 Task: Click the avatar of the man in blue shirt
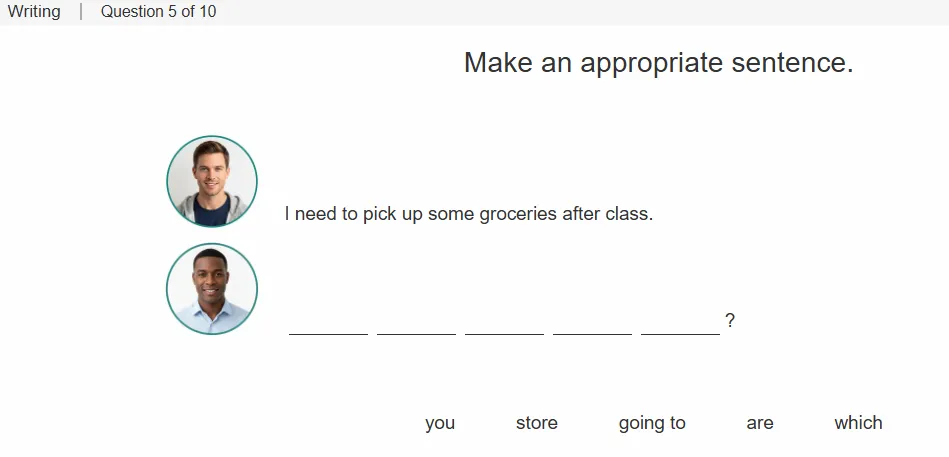click(212, 289)
